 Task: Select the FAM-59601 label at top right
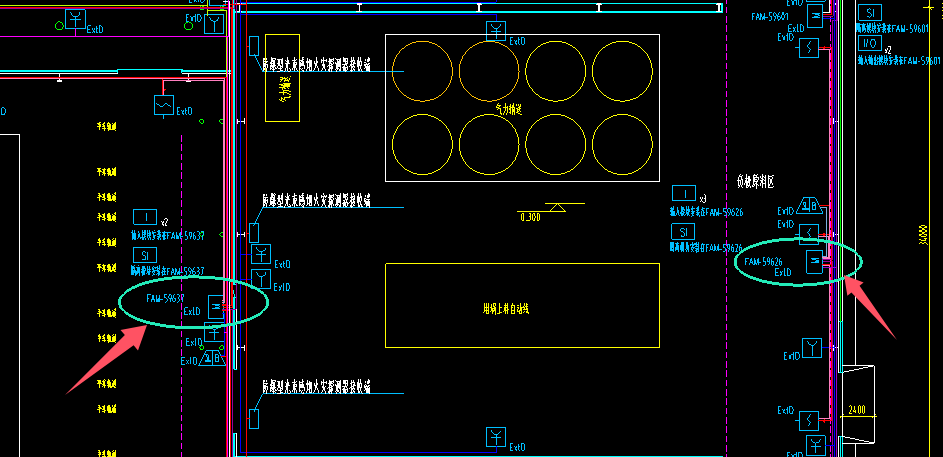769,17
